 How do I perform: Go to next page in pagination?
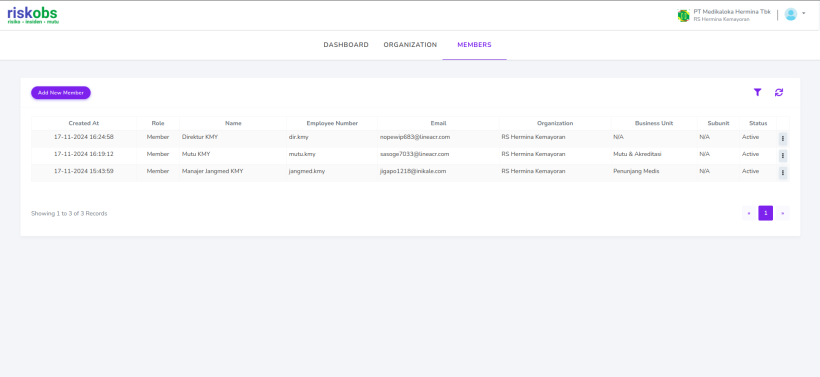782,213
